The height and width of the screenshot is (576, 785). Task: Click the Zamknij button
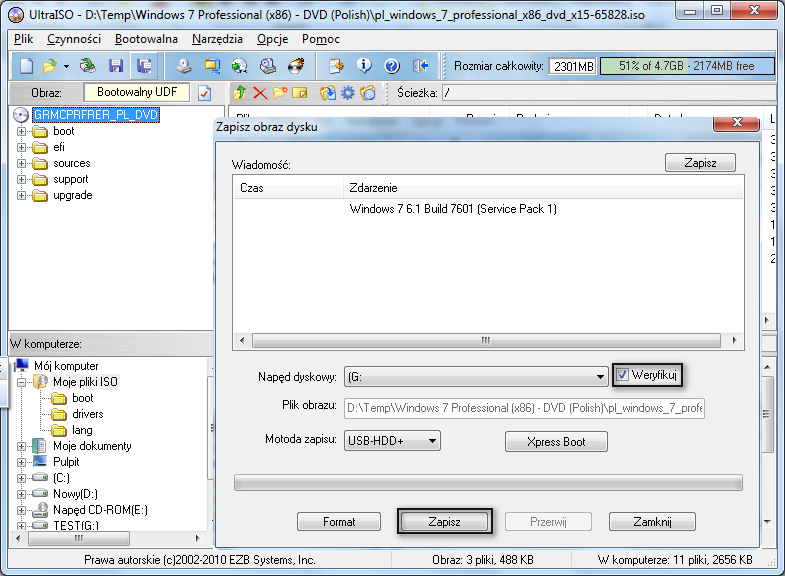(x=652, y=522)
